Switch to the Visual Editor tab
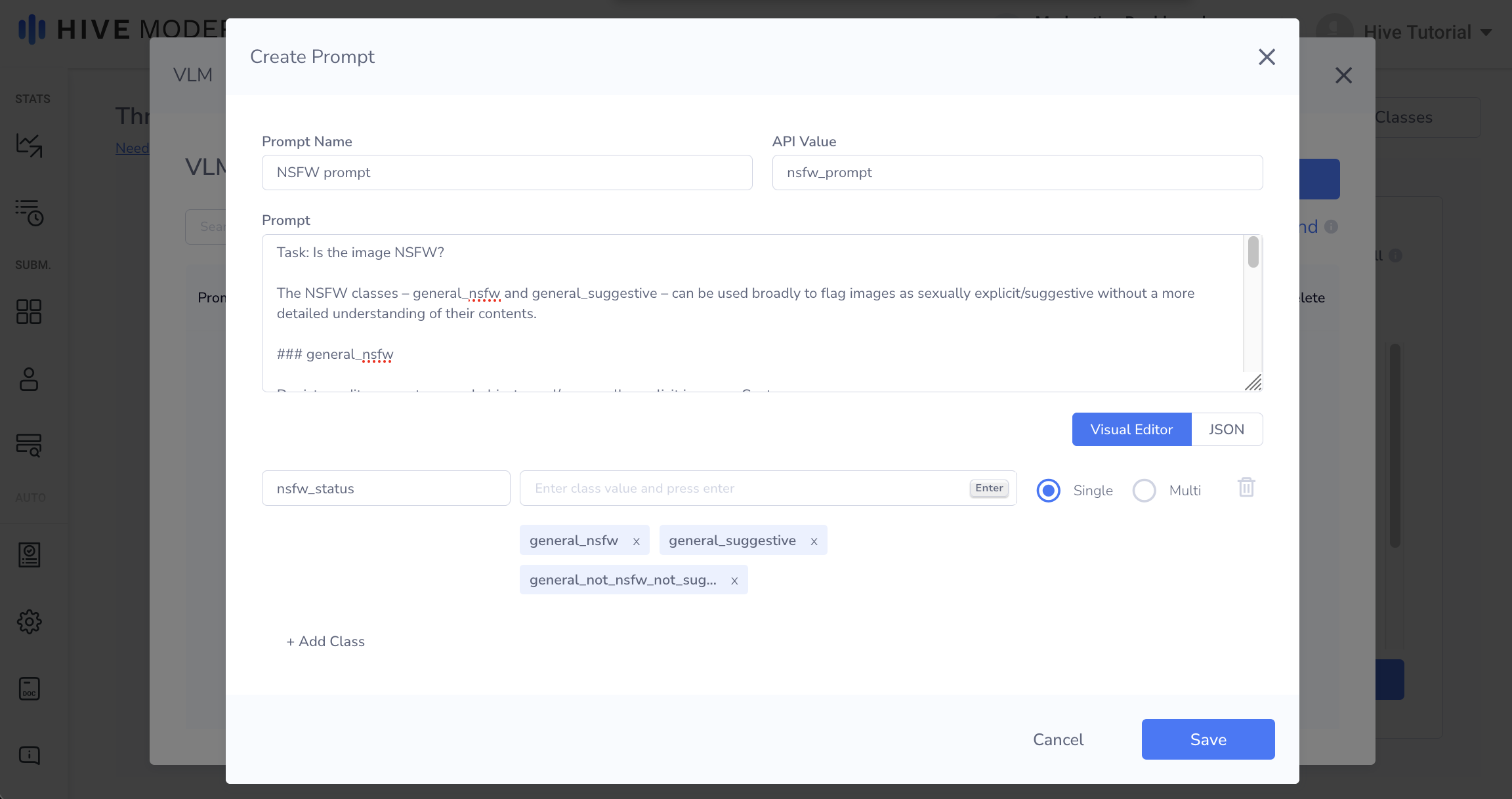Viewport: 1512px width, 799px height. click(1131, 430)
